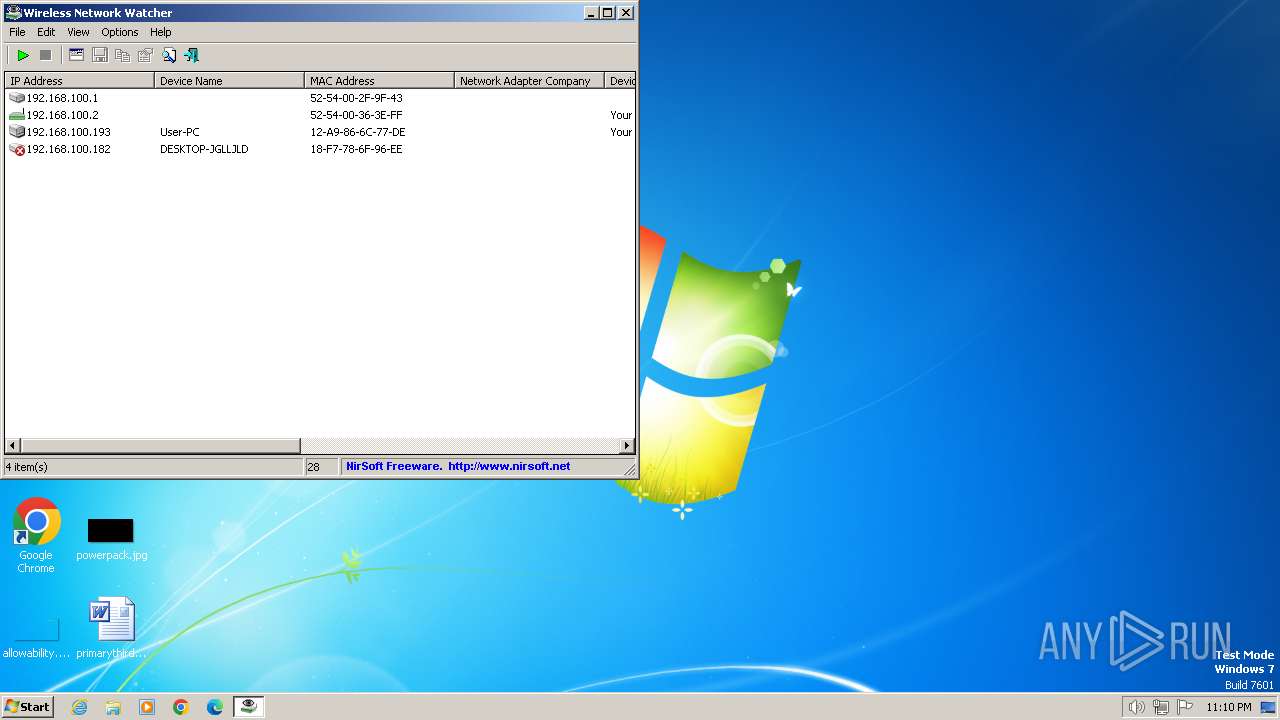This screenshot has width=1280, height=720.
Task: Start scanning with the green play icon
Action: pyautogui.click(x=23, y=55)
